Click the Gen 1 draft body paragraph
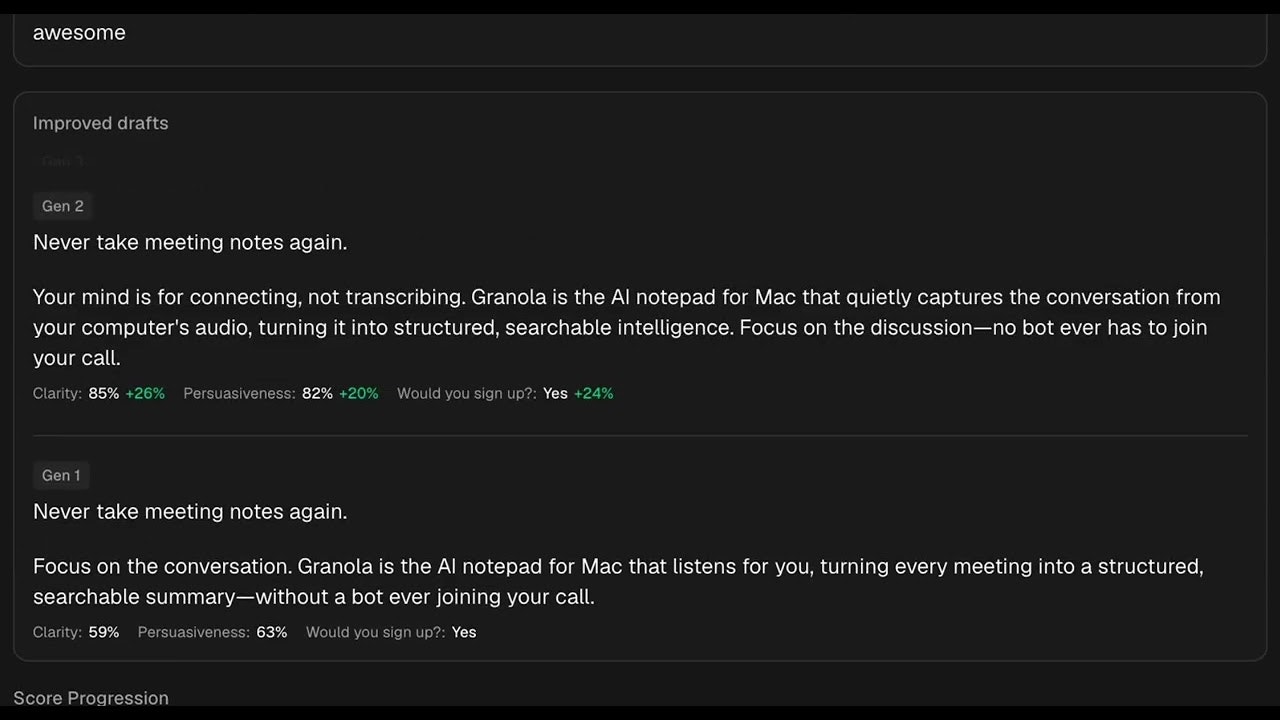This screenshot has width=1280, height=720. (x=618, y=581)
